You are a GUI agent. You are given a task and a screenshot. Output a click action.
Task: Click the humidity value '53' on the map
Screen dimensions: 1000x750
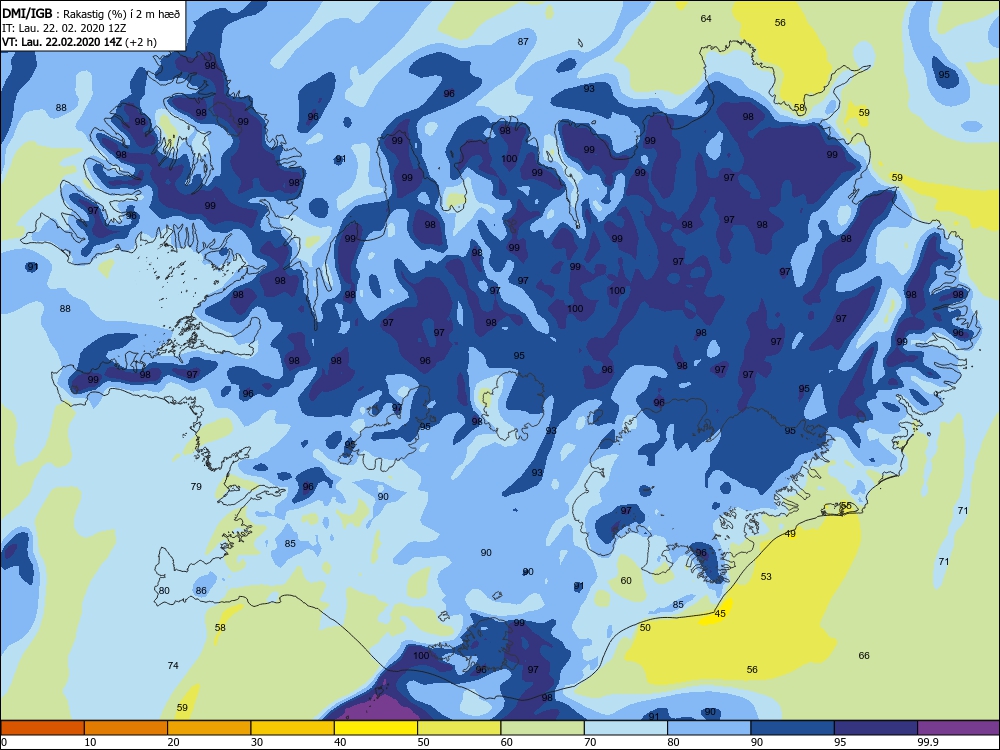[766, 577]
